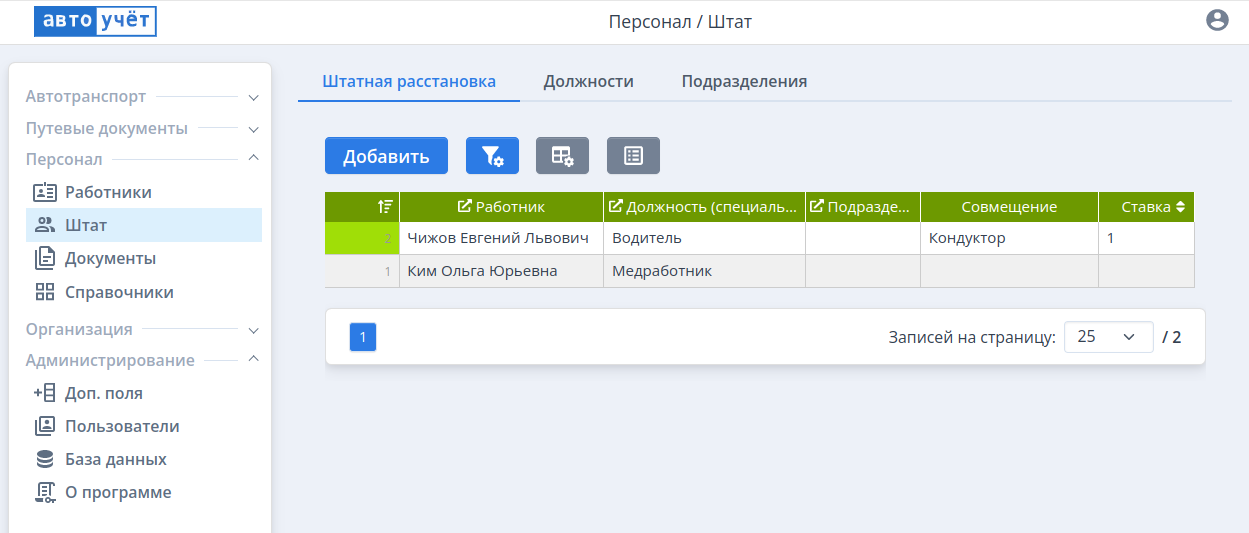Click the Подразделение column external link icon

pyautogui.click(x=817, y=207)
